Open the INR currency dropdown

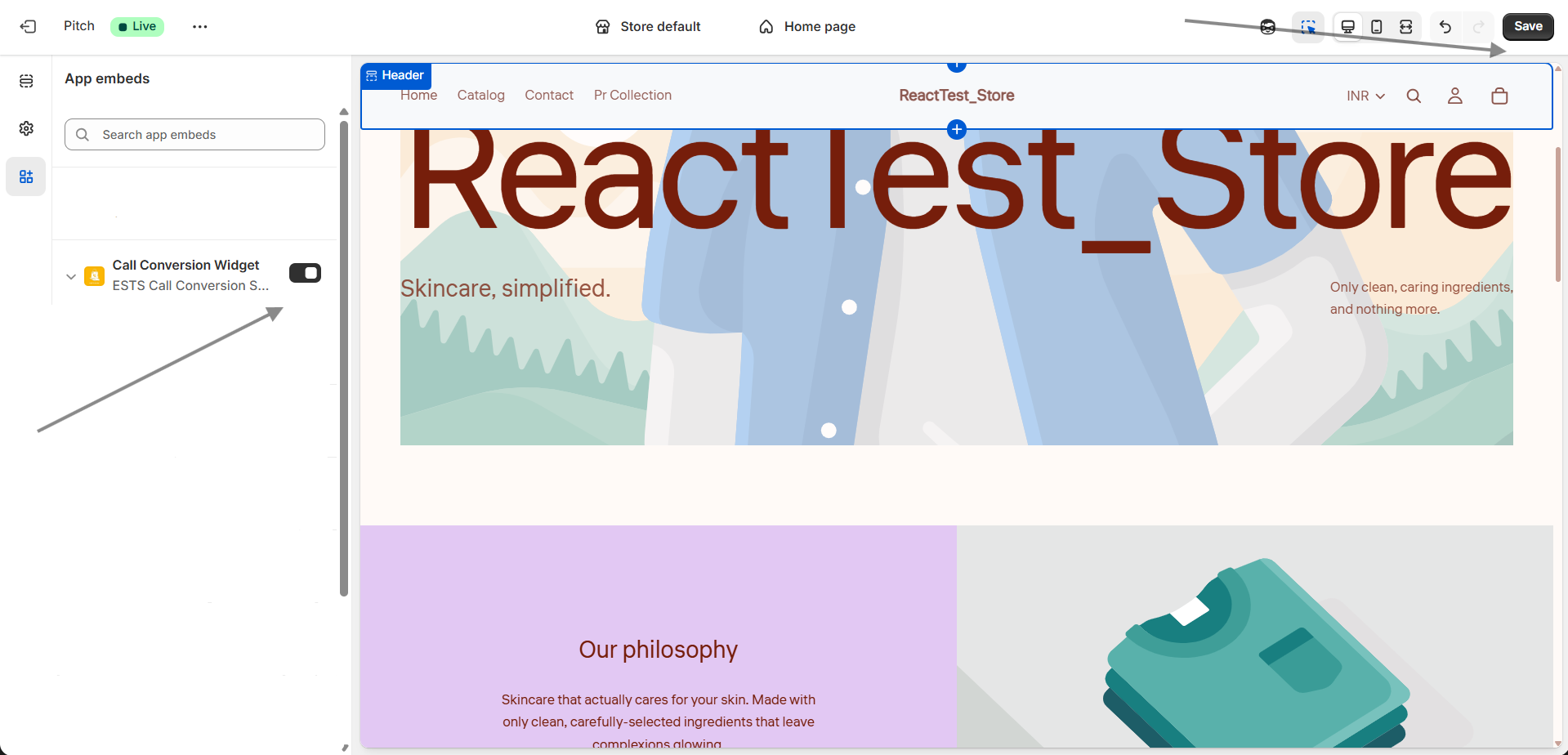(1365, 96)
